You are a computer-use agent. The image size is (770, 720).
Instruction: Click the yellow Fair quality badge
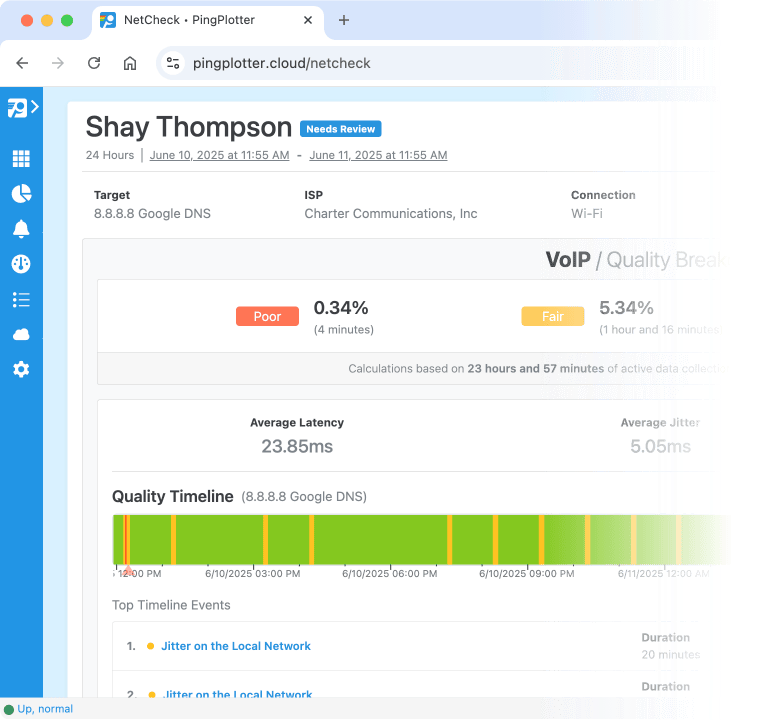tap(552, 316)
